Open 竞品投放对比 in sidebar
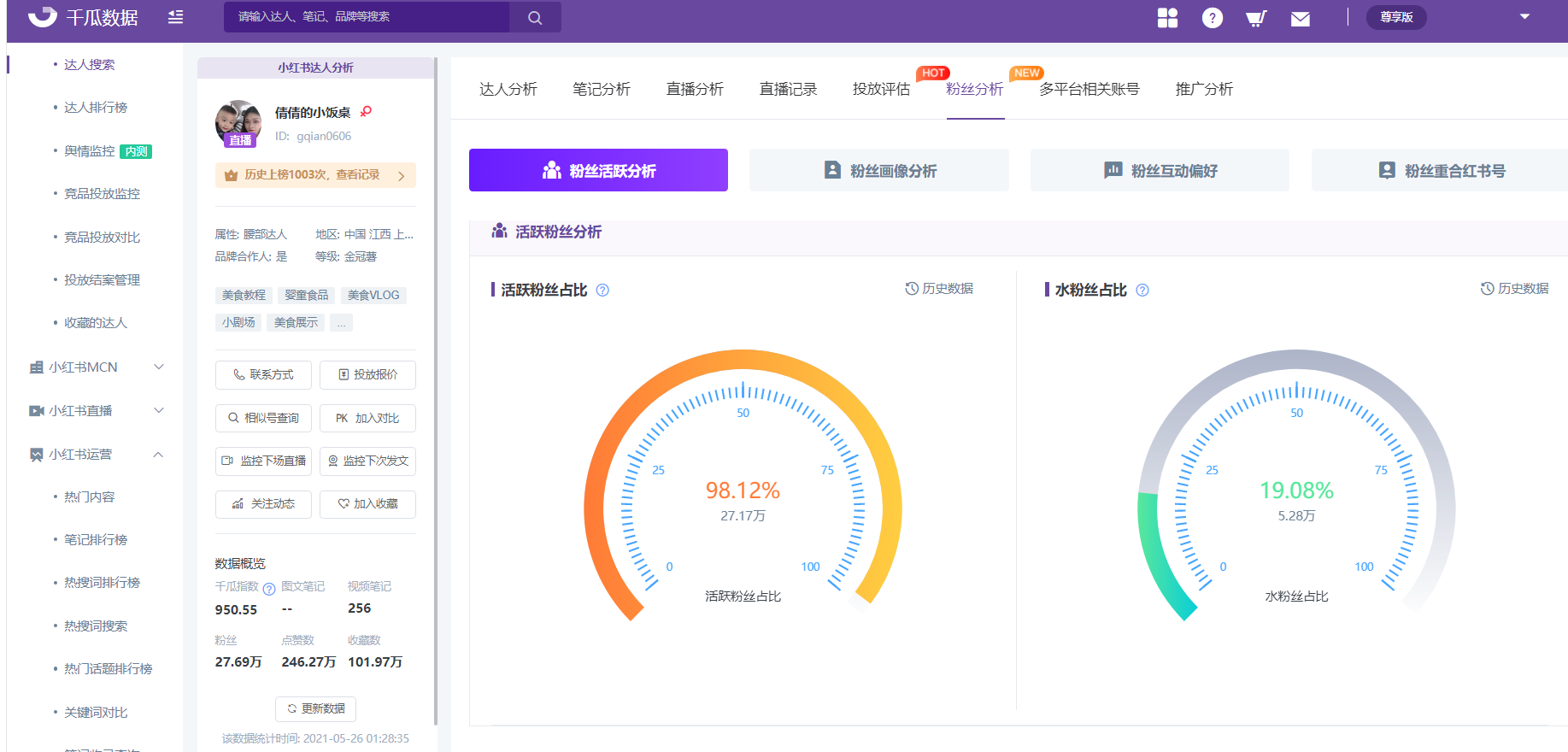Viewport: 1568px width, 752px height. click(102, 238)
